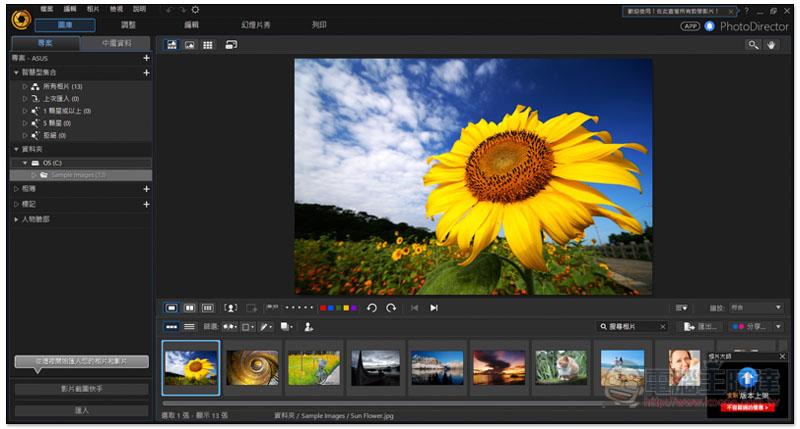Open the 中繼資料 metadata tab

116,43
